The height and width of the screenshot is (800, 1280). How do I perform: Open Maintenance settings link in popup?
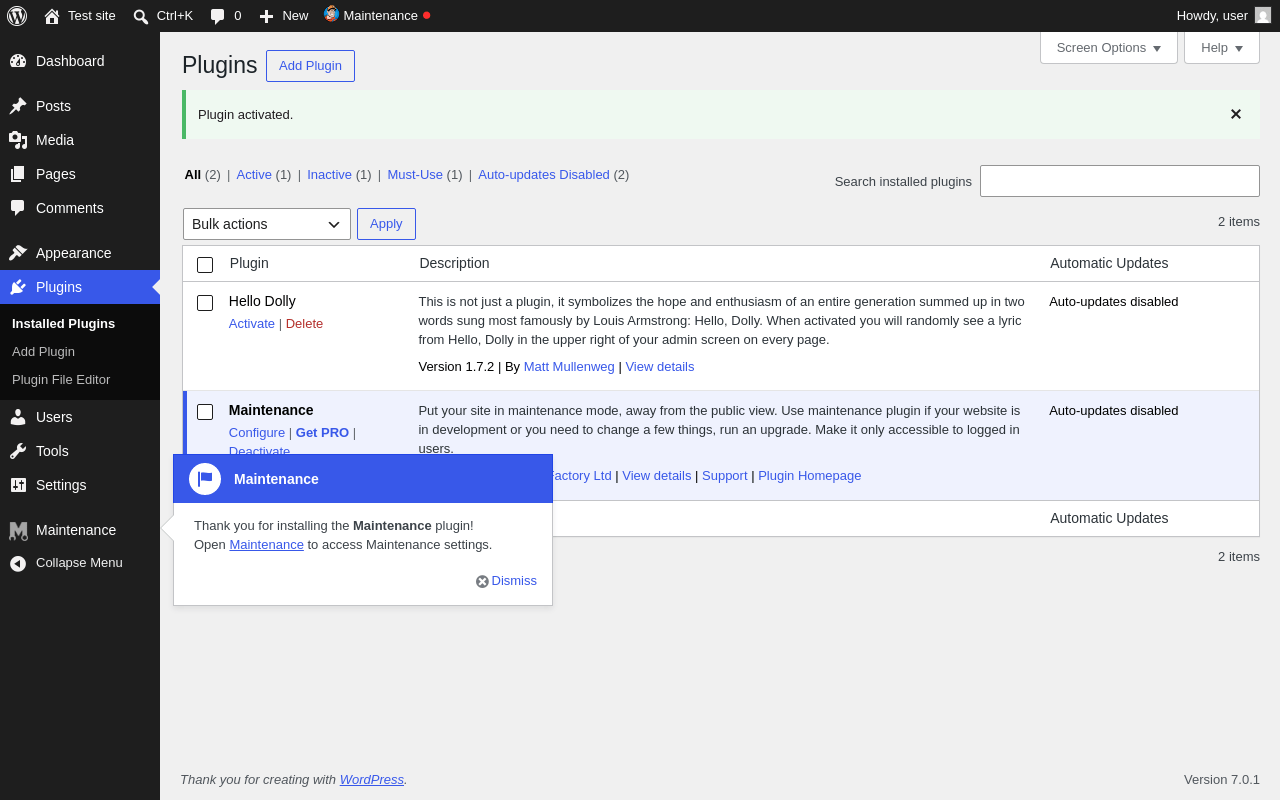coord(266,544)
